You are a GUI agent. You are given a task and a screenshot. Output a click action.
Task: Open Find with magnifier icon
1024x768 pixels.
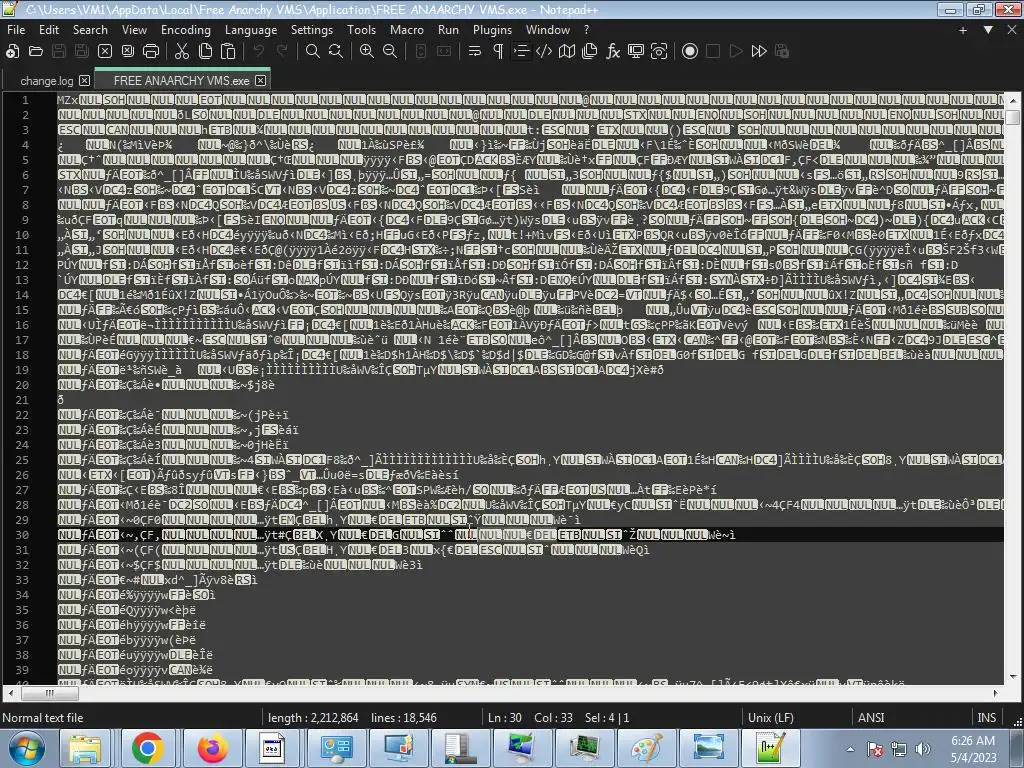pos(313,52)
